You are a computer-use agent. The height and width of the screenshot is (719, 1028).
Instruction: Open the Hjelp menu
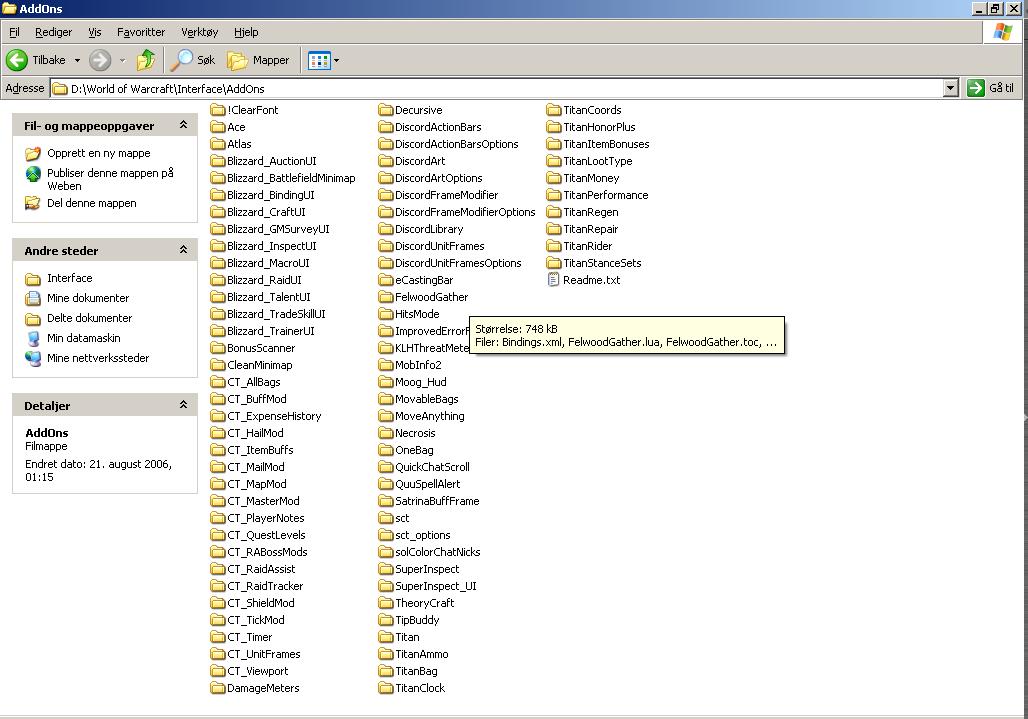click(x=247, y=32)
